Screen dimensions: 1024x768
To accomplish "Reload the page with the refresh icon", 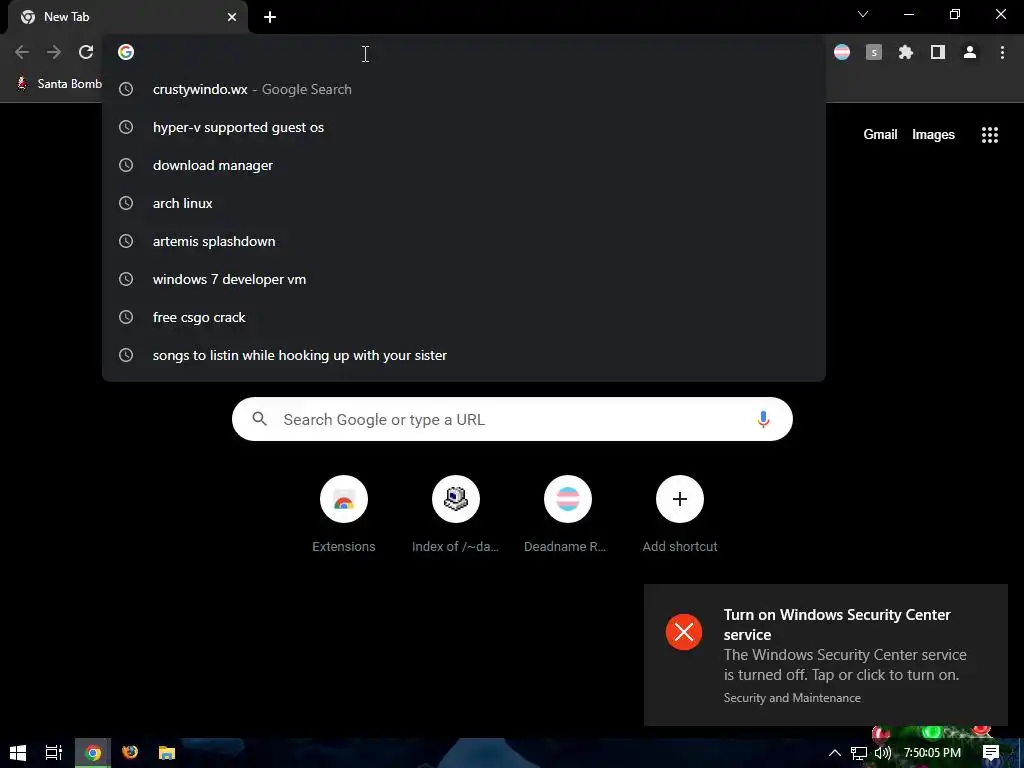I will 86,52.
